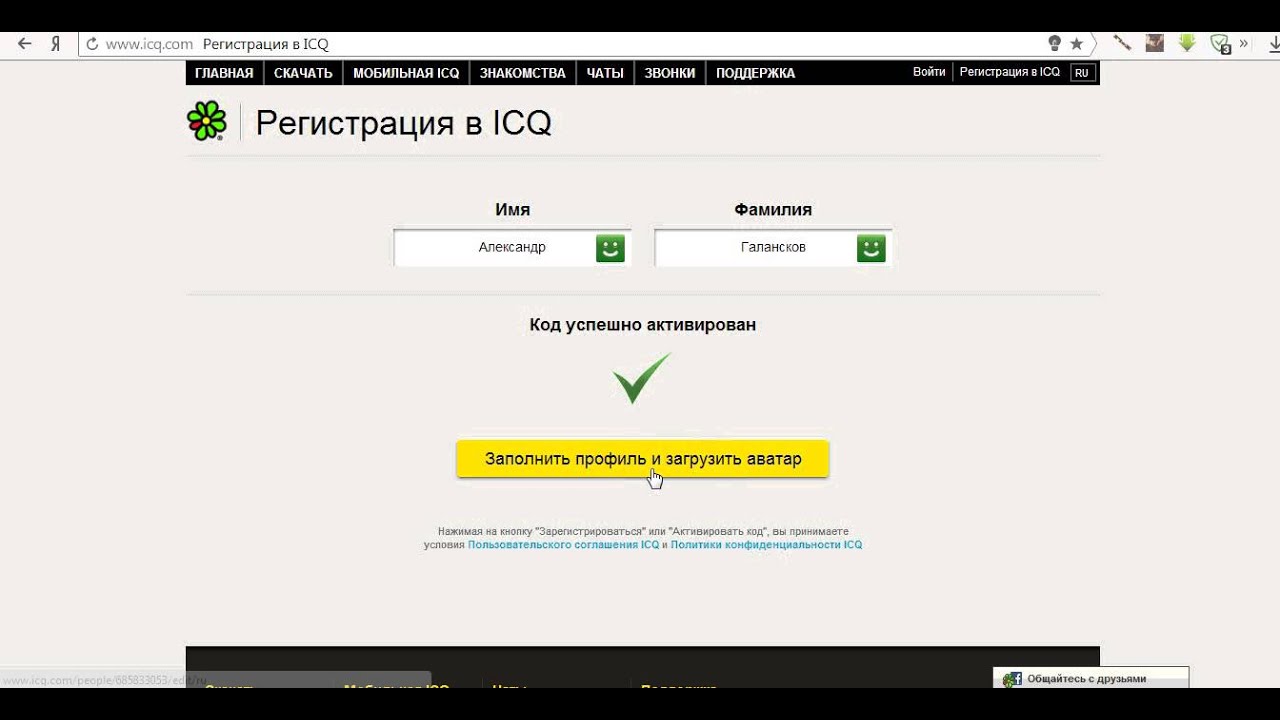The width and height of the screenshot is (1280, 720).
Task: Go to МОБИЛЬНАЯ ICQ section
Action: click(x=406, y=73)
